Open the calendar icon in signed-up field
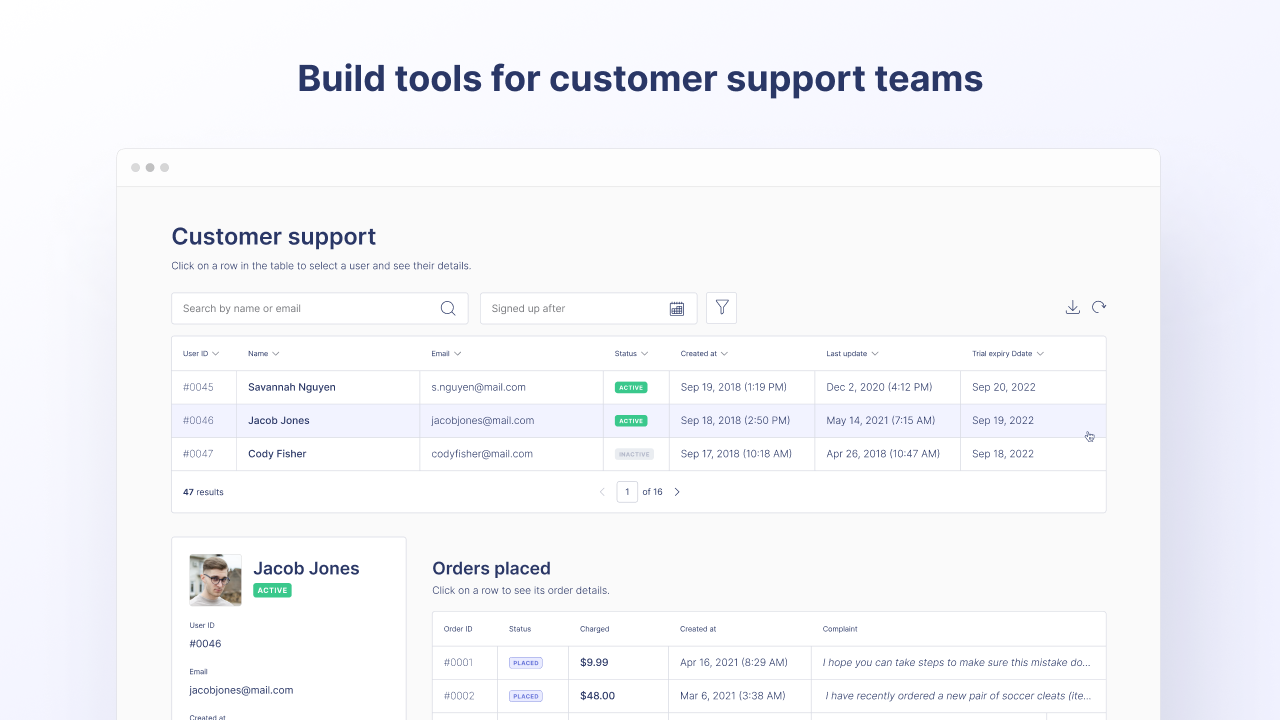Screen dimensions: 1280x720 click(676, 308)
